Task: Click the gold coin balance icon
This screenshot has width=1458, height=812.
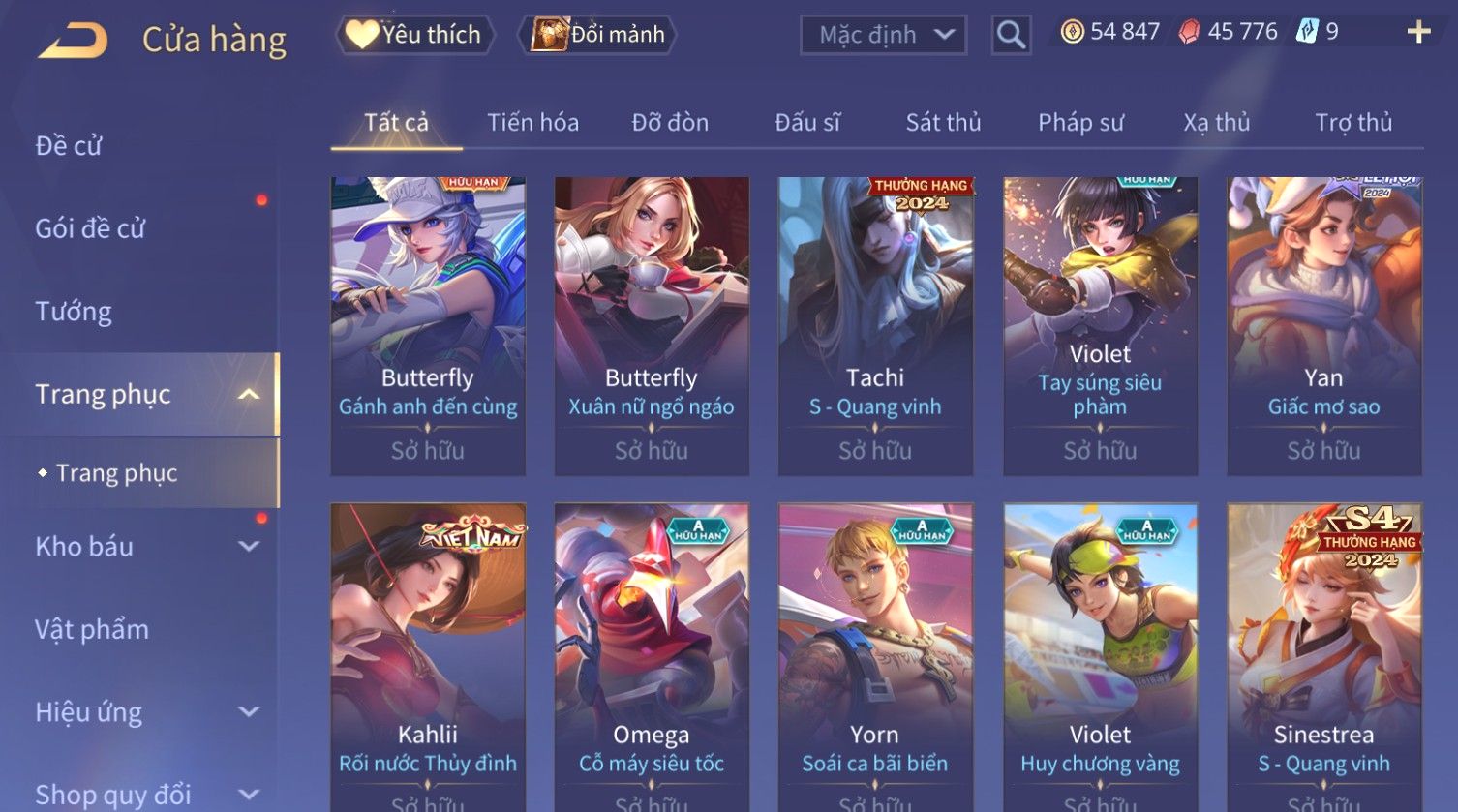Action: [1072, 32]
